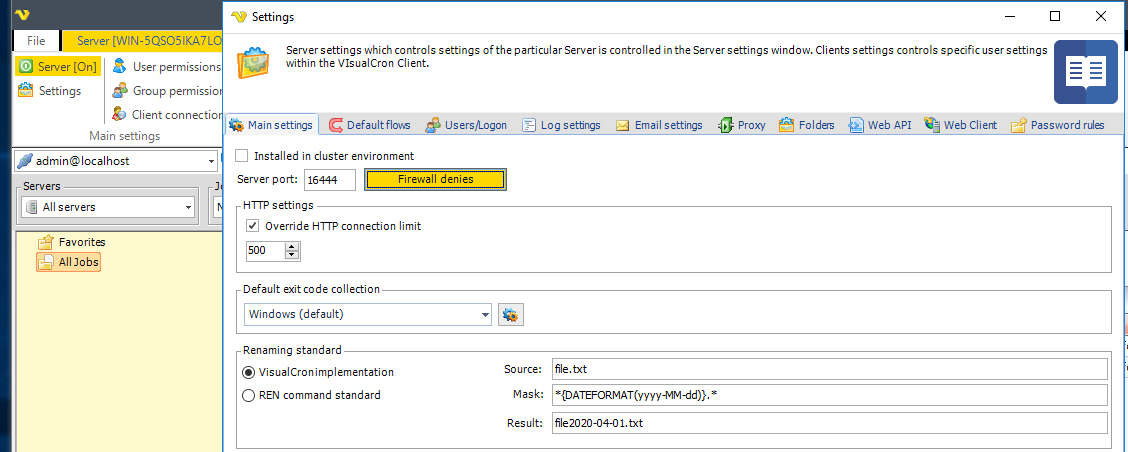Viewport: 1128px width, 452px height.
Task: Click the Source file.txt field
Action: (x=828, y=369)
